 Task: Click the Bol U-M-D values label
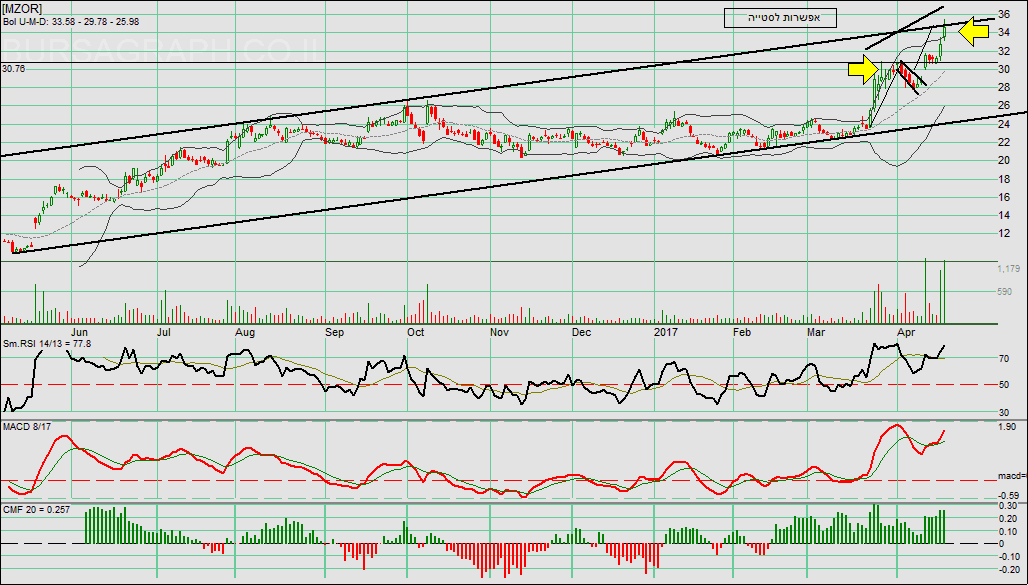pos(67,20)
